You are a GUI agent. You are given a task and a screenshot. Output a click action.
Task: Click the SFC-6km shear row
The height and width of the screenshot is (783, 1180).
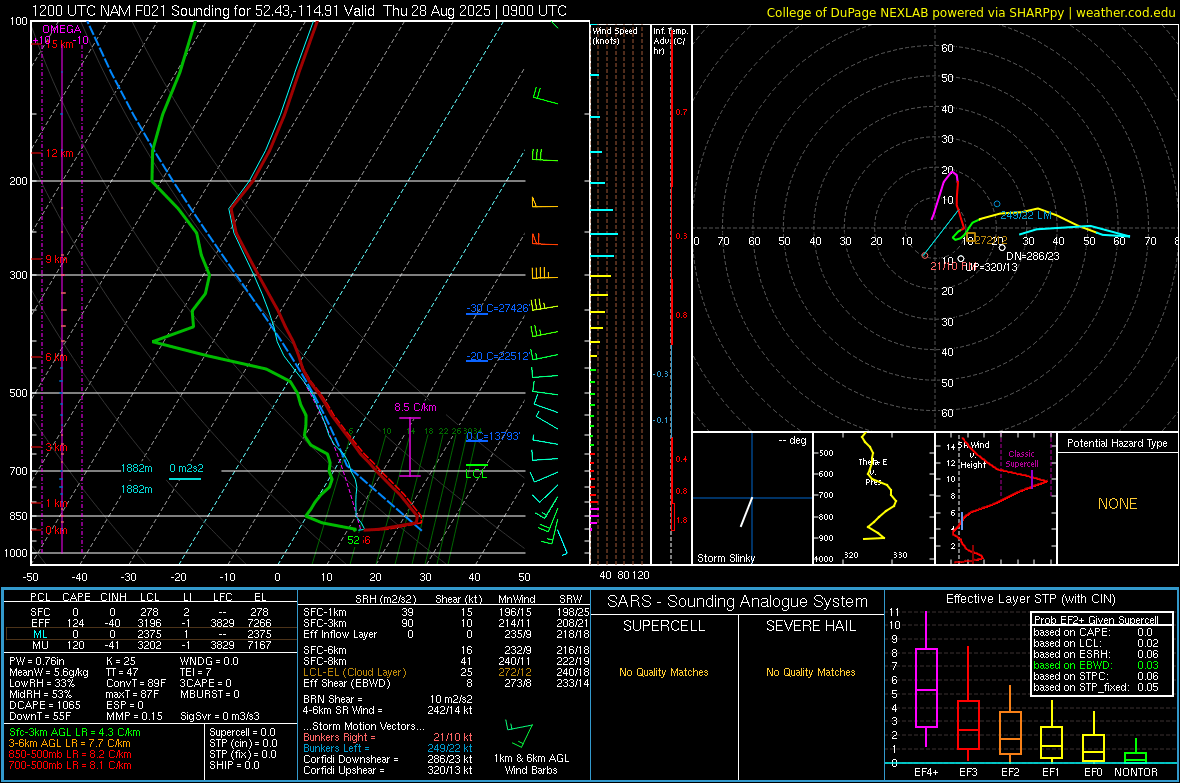pyautogui.click(x=446, y=650)
